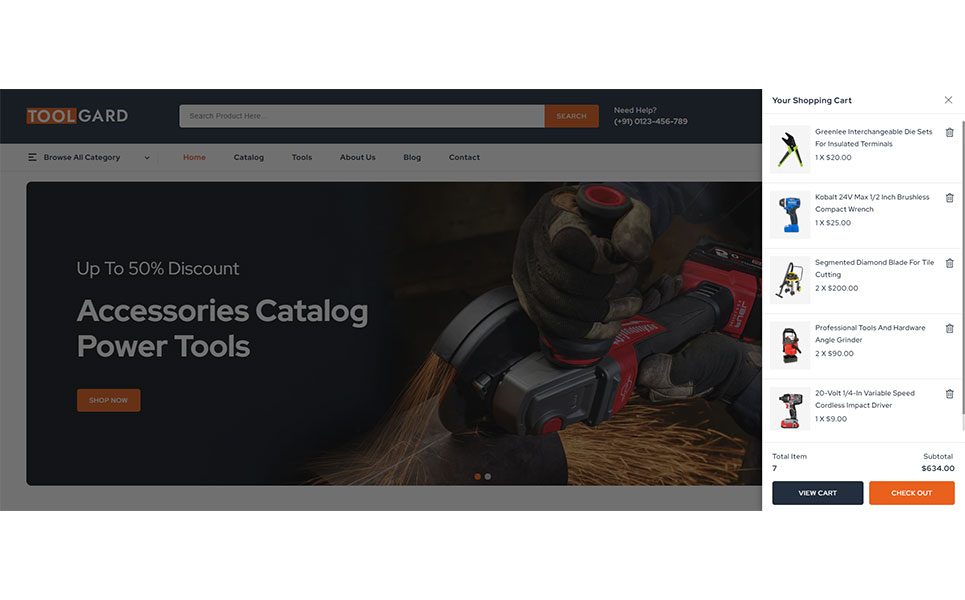
Task: Delete Kobalt 24V Compact Wrench from cart
Action: click(949, 198)
